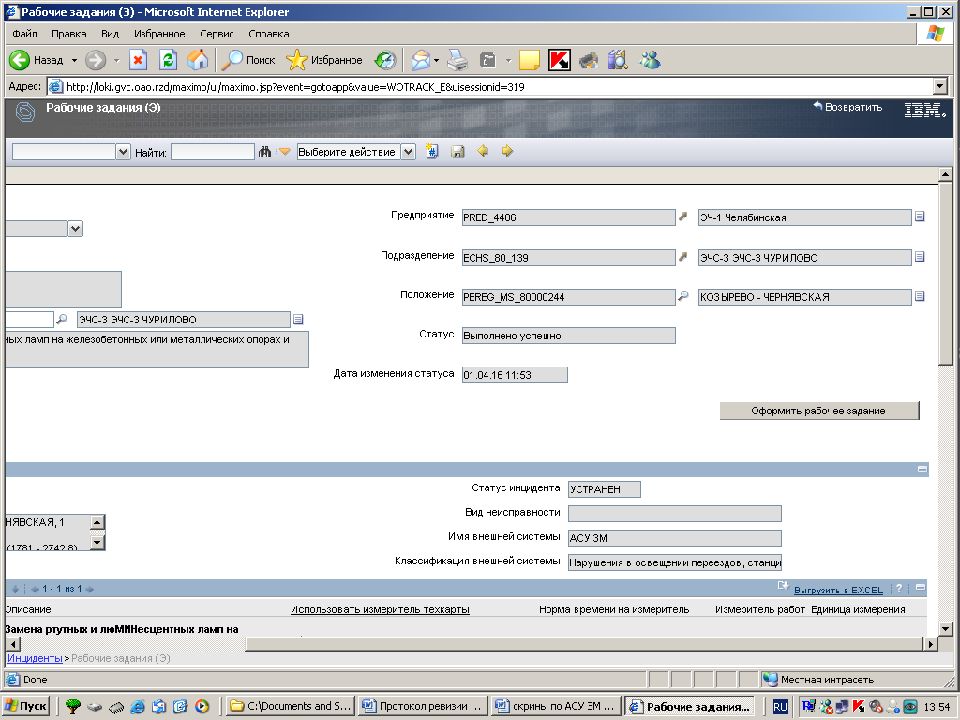Screen dimensions: 960x720
Task: Open the query dropdown left of Найти
Action: pyautogui.click(x=123, y=152)
